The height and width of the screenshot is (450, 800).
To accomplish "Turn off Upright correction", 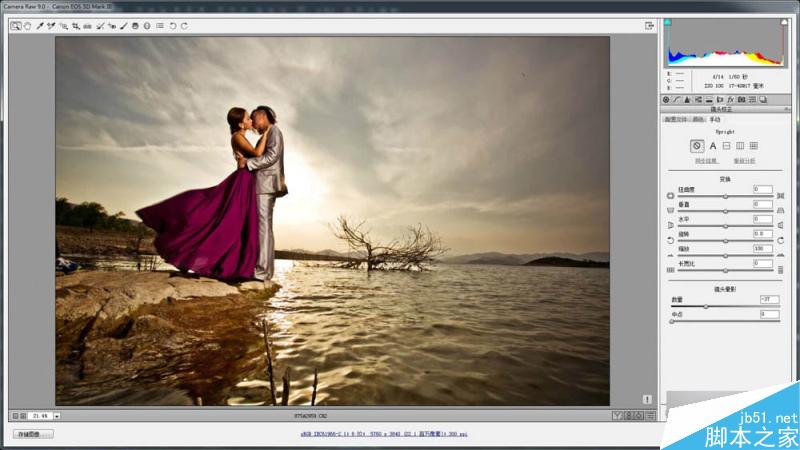I will (696, 146).
